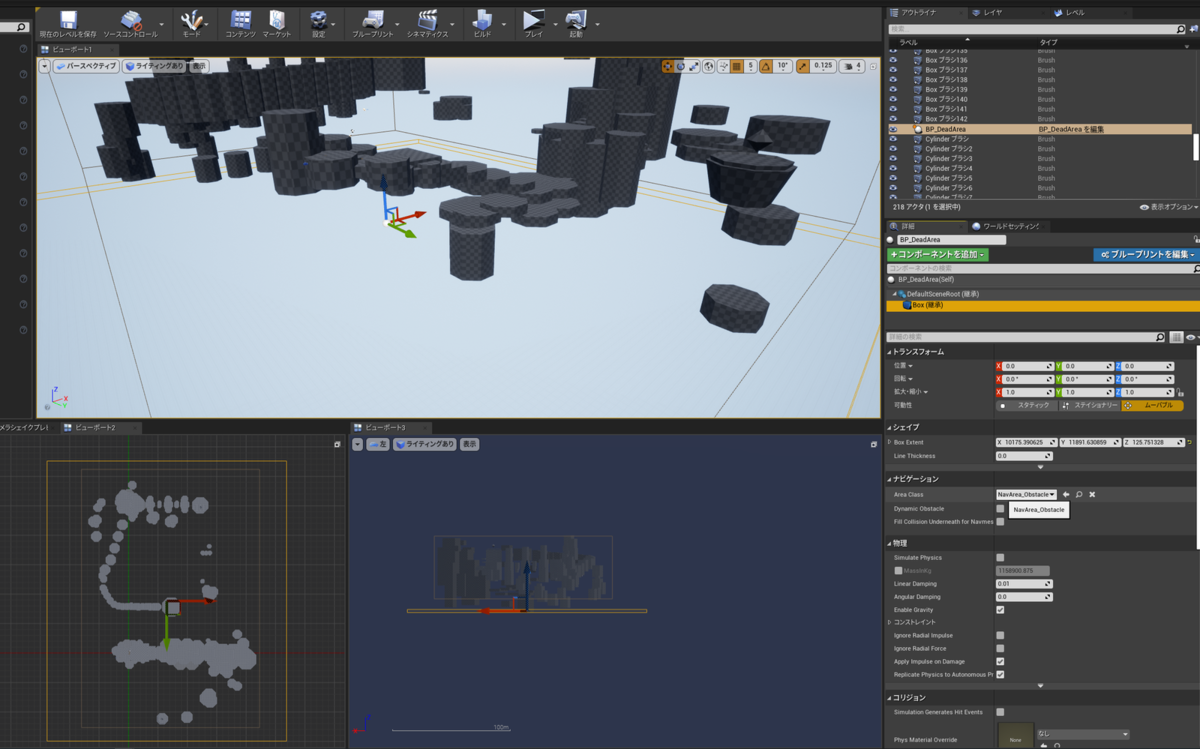Toggle world/local coordinate globe icon
The width and height of the screenshot is (1200, 749).
click(x=708, y=66)
